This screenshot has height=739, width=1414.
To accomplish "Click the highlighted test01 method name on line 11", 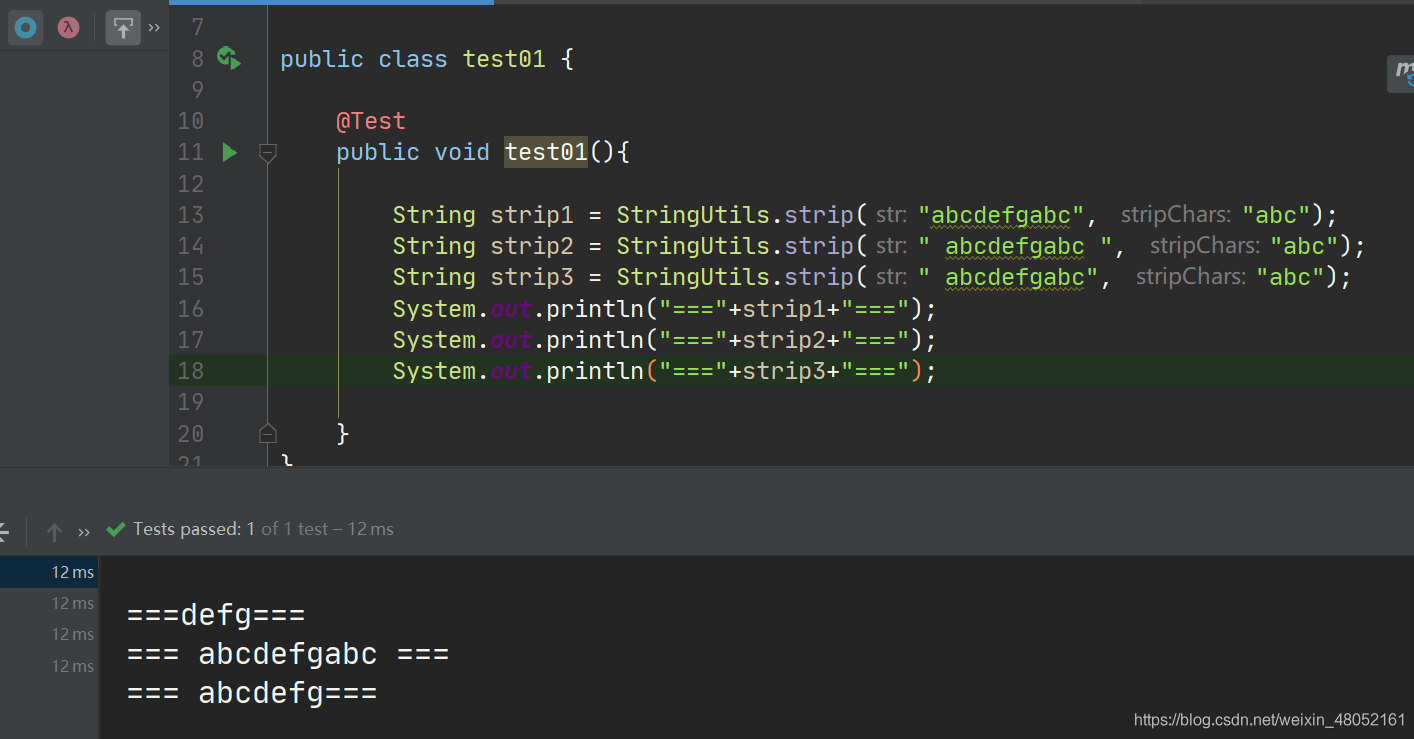I will tap(546, 152).
